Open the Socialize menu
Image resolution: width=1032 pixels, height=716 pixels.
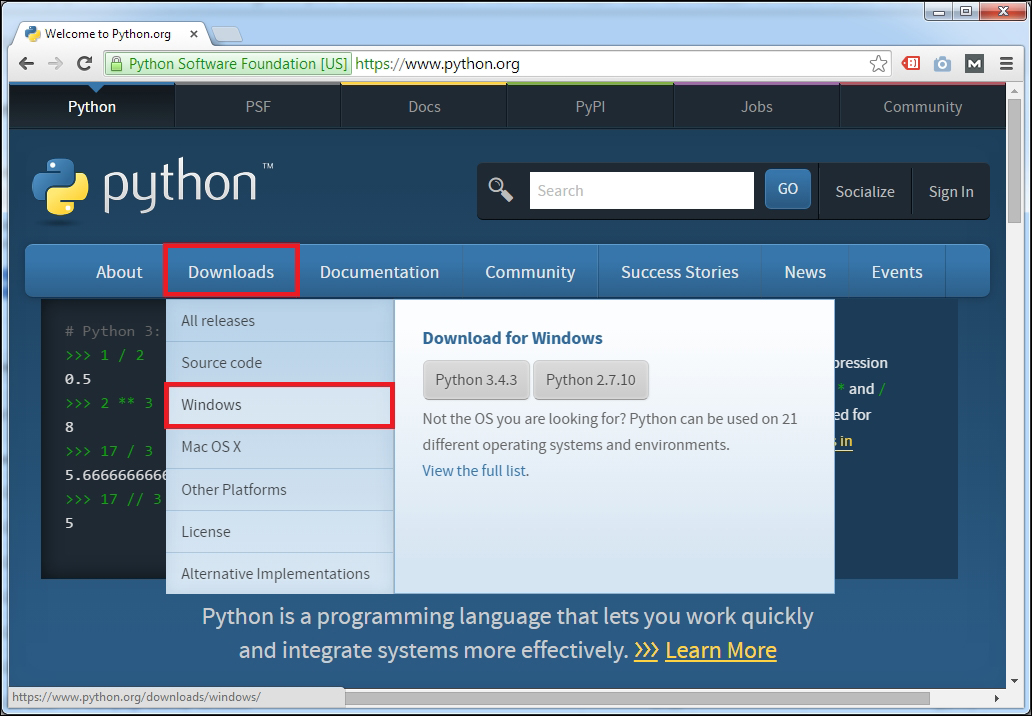(865, 192)
